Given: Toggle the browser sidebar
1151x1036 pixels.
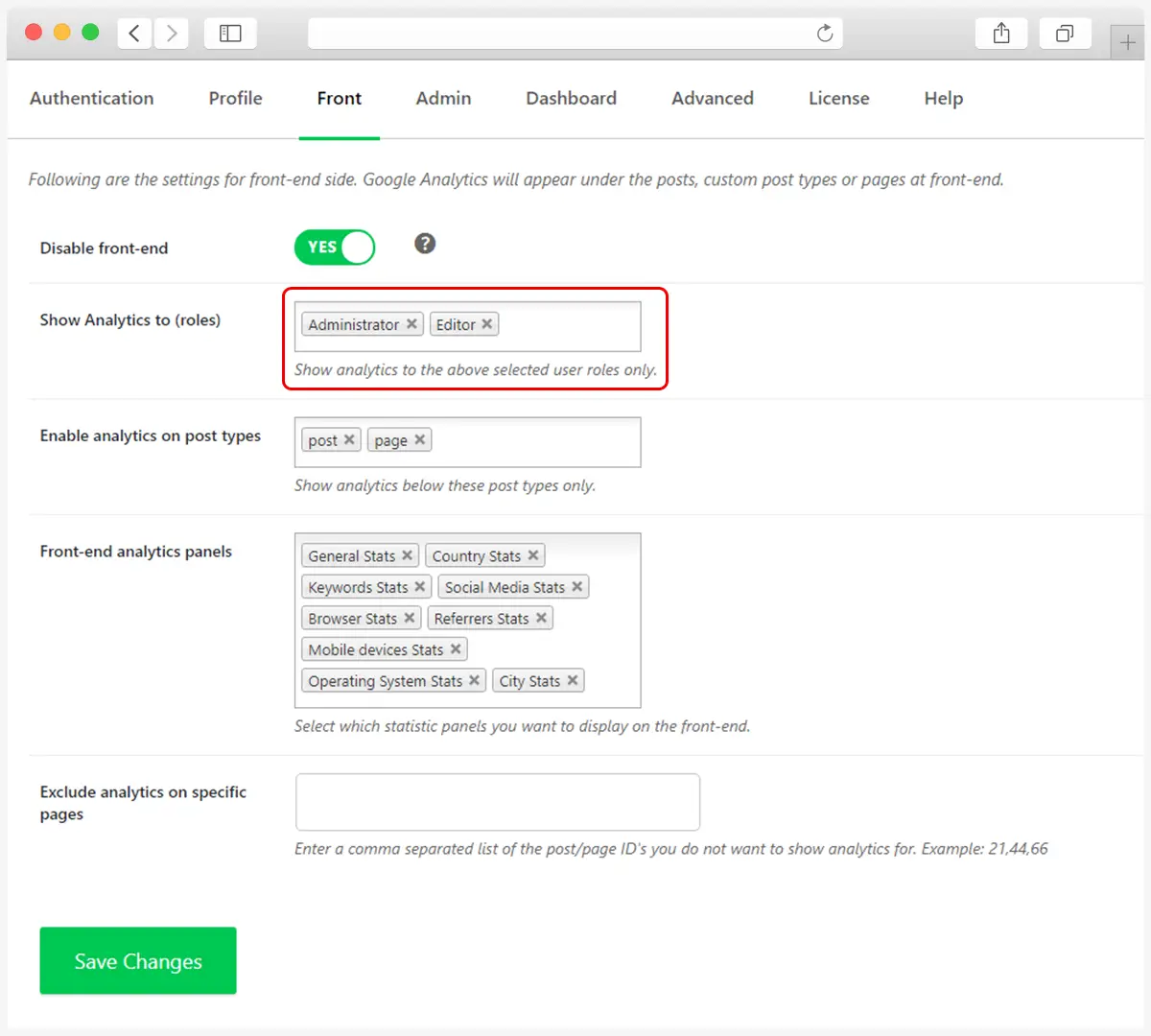Looking at the screenshot, I should click(x=230, y=34).
